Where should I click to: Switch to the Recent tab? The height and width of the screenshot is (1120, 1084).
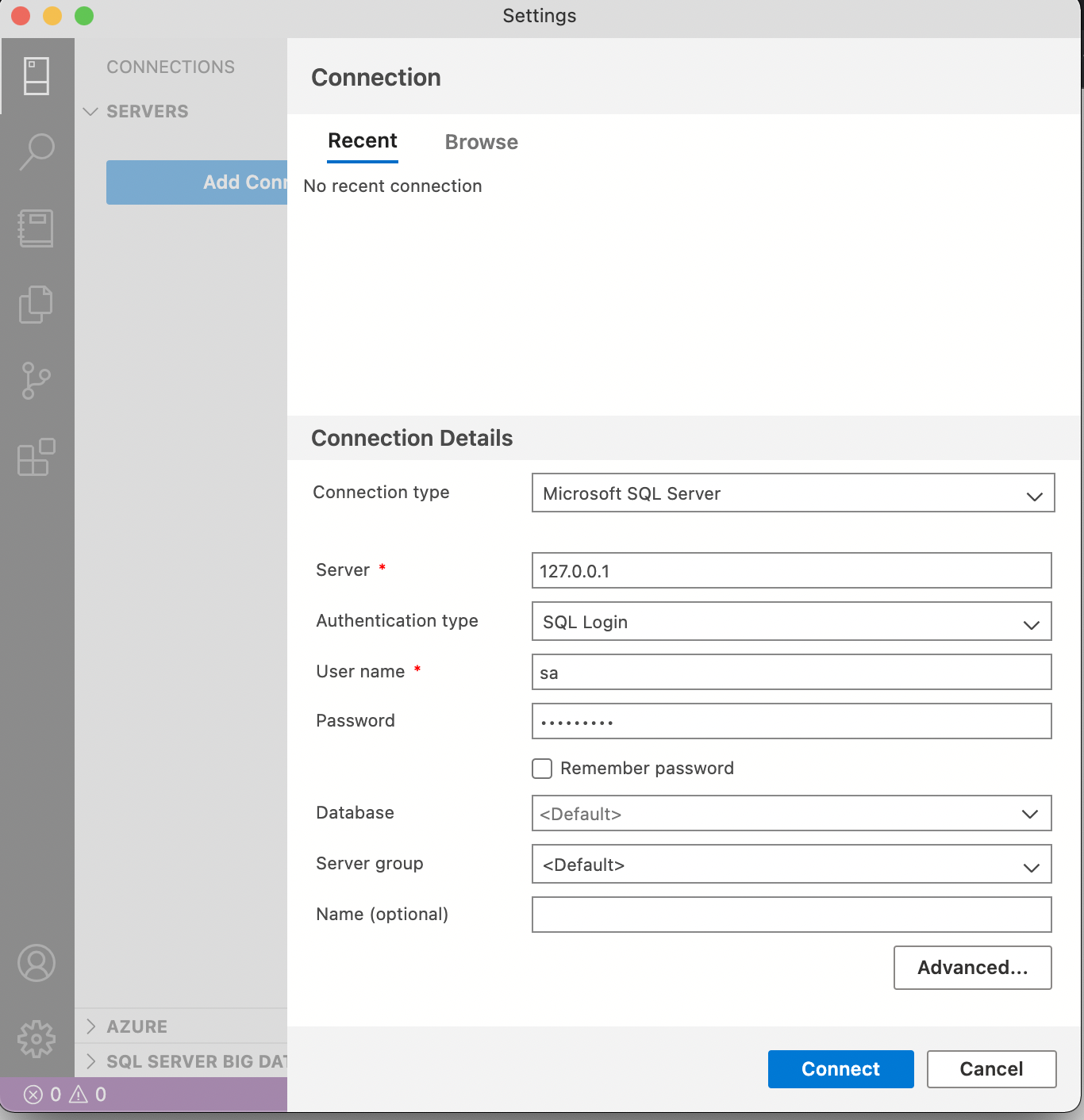(363, 141)
